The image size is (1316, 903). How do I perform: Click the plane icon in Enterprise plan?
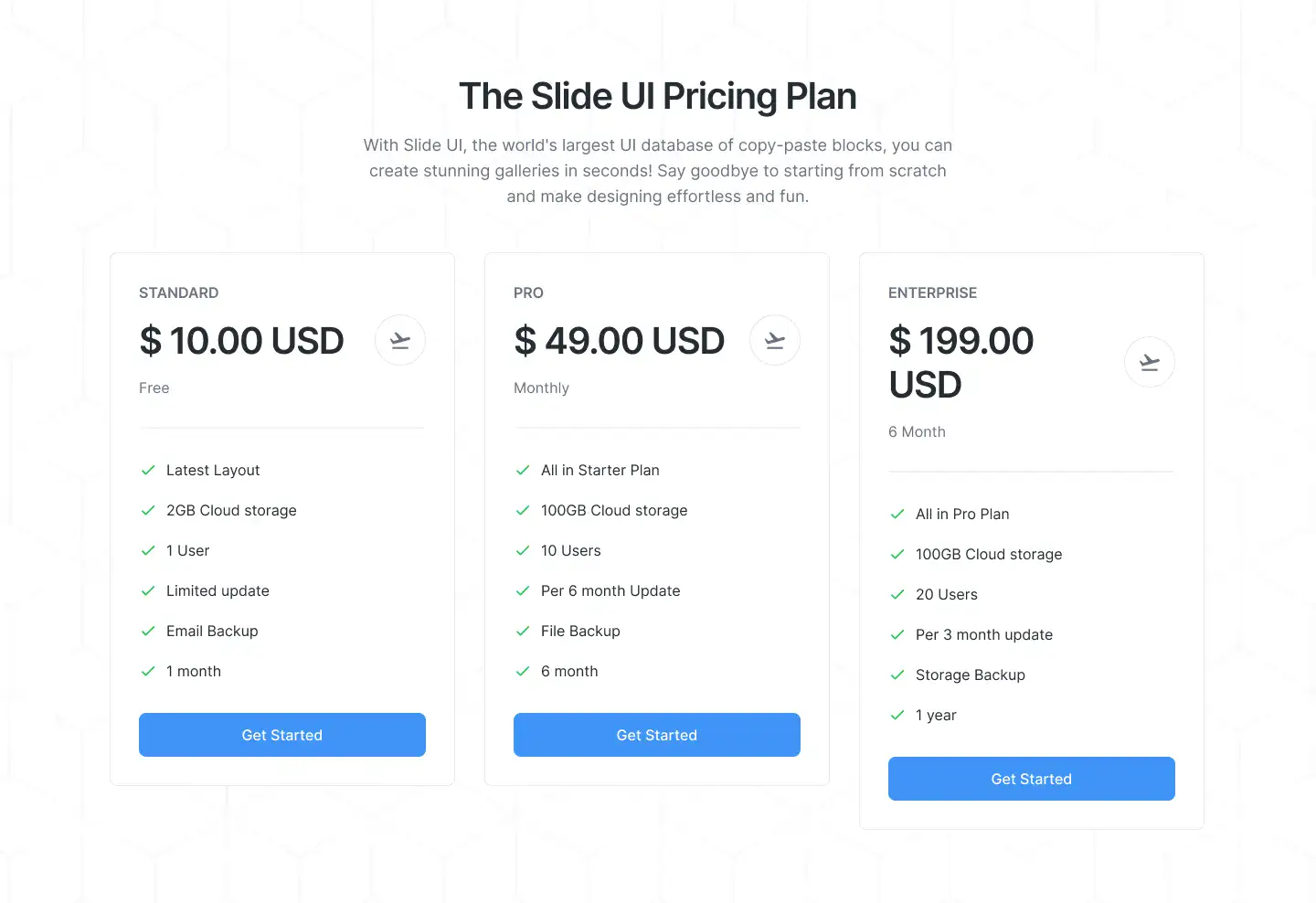tap(1150, 362)
